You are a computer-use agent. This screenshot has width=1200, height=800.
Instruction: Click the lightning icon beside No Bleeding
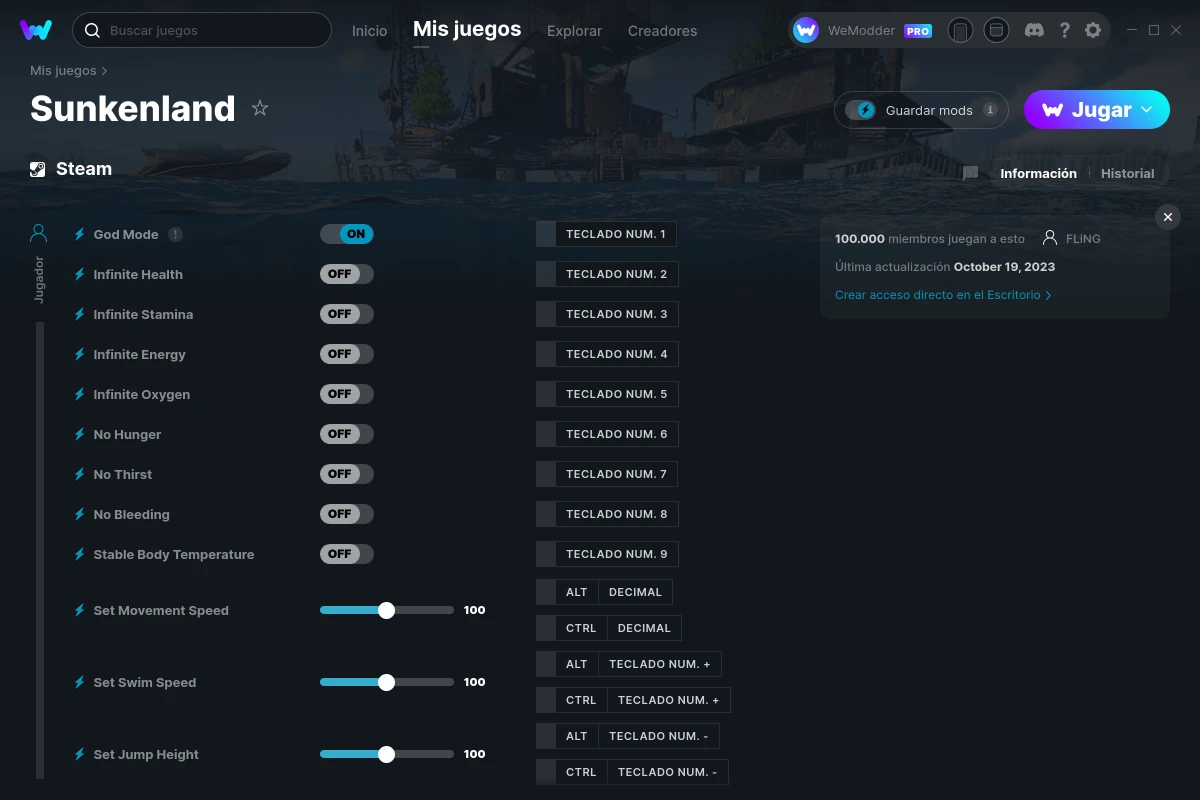tap(80, 514)
